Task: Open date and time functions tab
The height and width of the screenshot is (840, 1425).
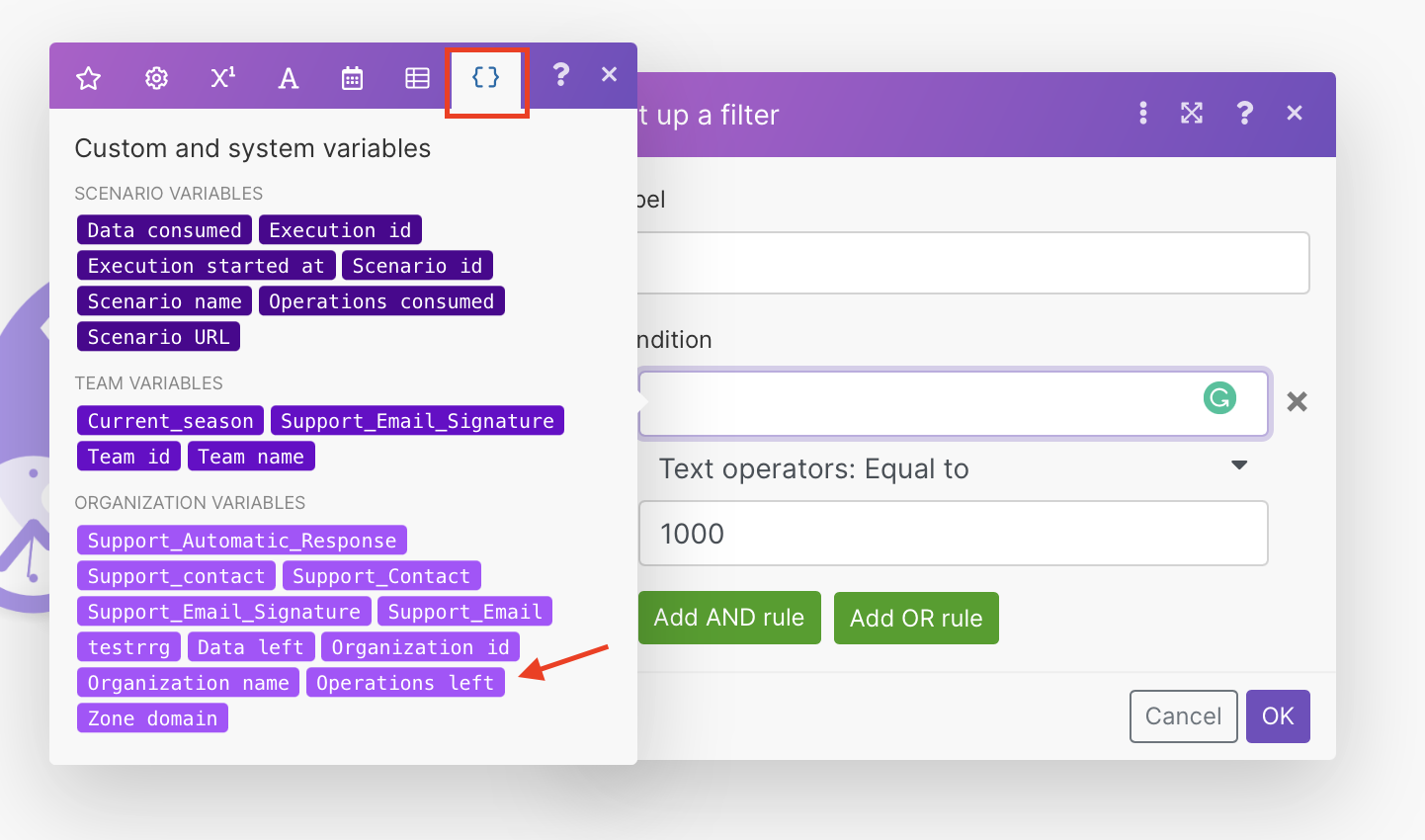Action: (x=352, y=78)
